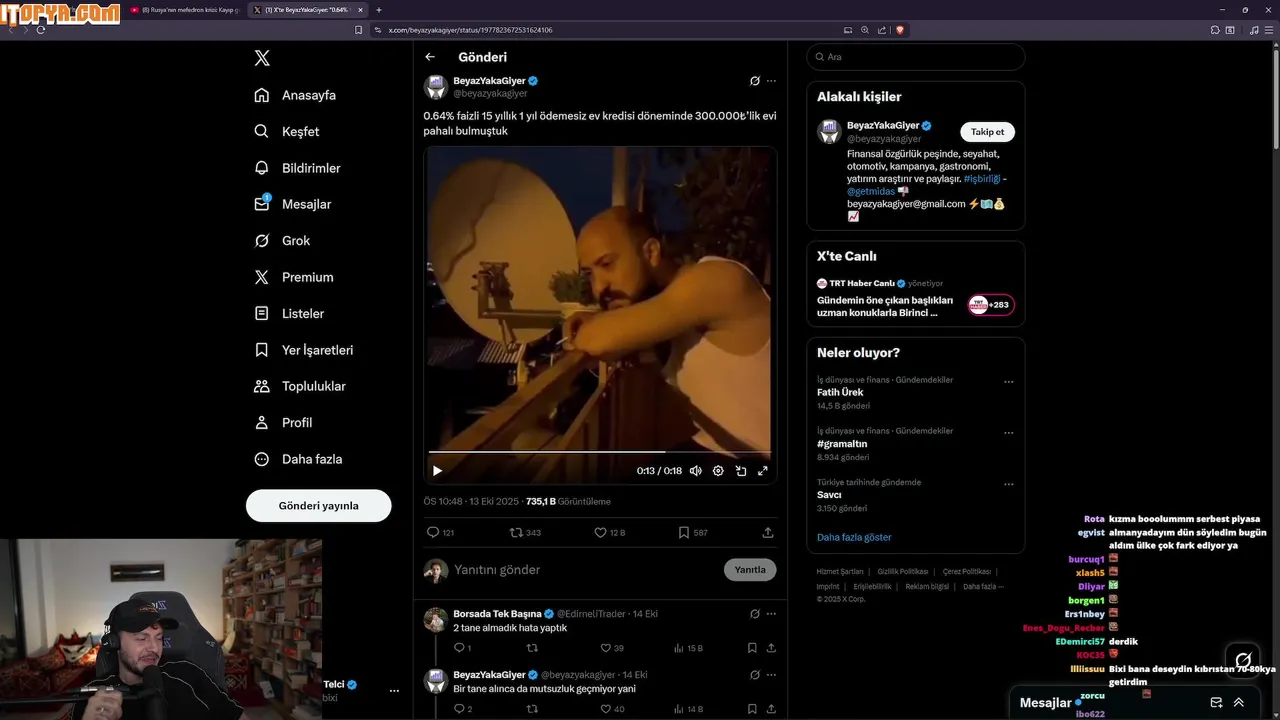The height and width of the screenshot is (720, 1280).
Task: Click the Yanıtını gönder reply field
Action: tap(585, 570)
